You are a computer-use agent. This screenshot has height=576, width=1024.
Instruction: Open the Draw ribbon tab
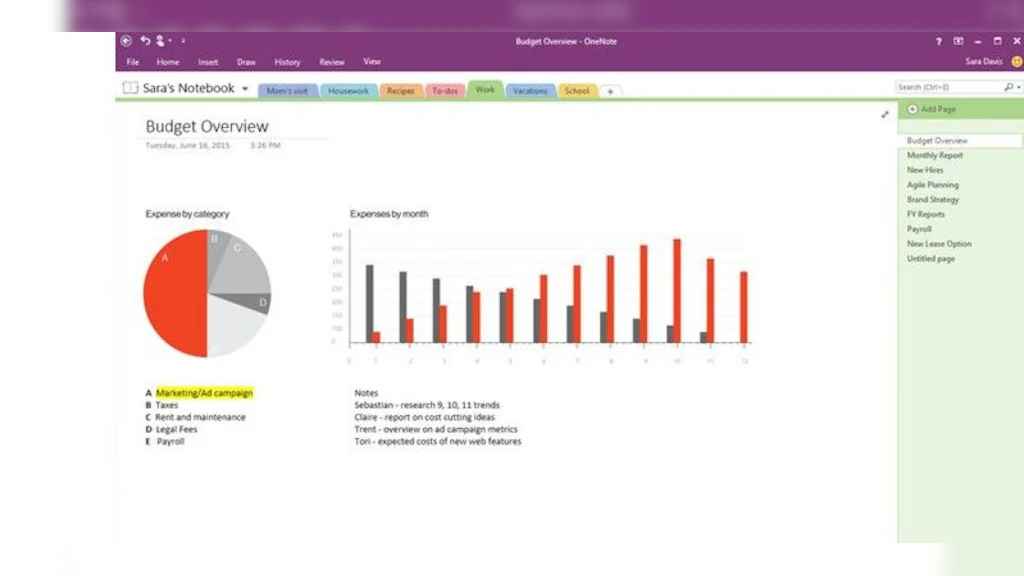coord(246,62)
